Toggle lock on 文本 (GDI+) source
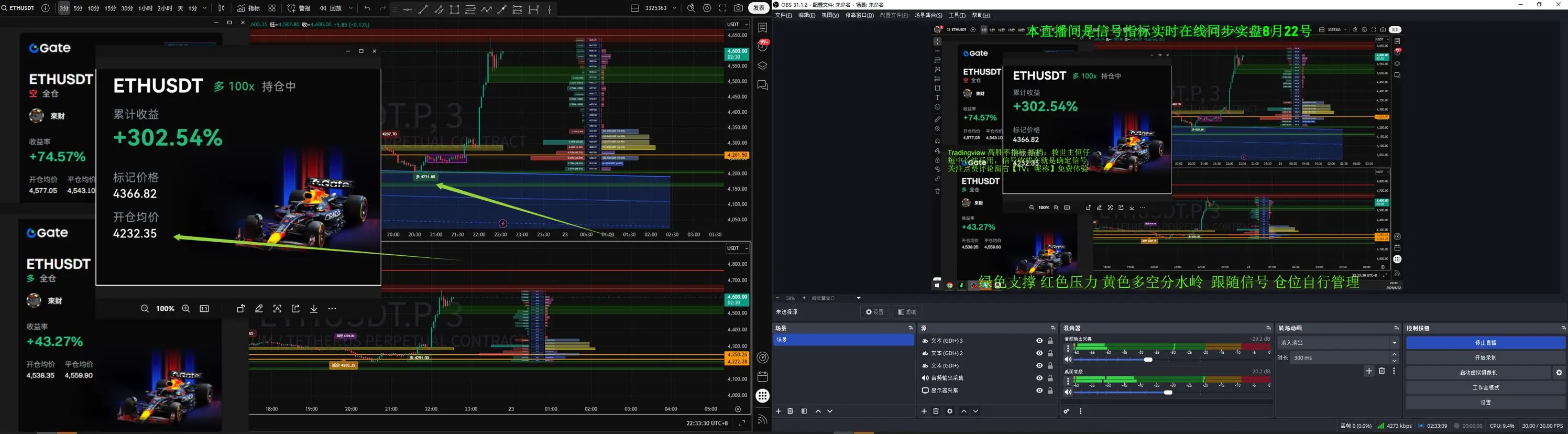The height and width of the screenshot is (434, 1568). pos(1050,366)
